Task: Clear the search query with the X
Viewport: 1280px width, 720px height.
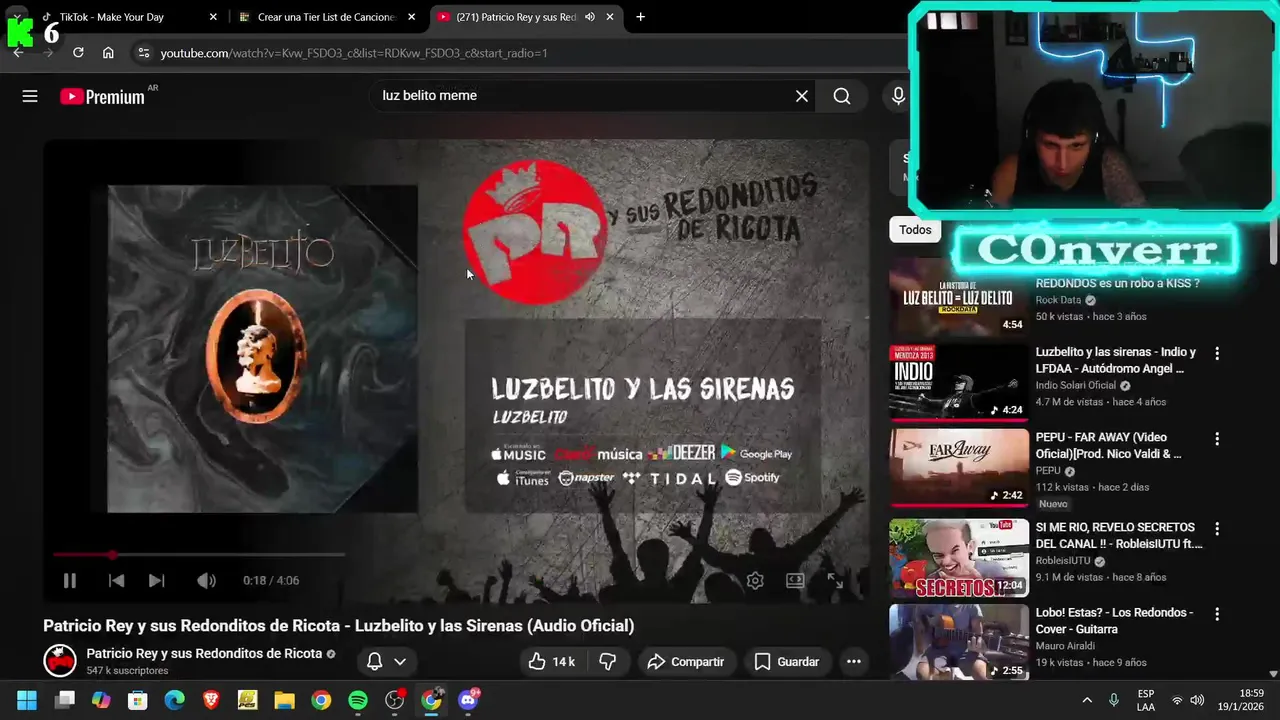Action: [x=802, y=96]
